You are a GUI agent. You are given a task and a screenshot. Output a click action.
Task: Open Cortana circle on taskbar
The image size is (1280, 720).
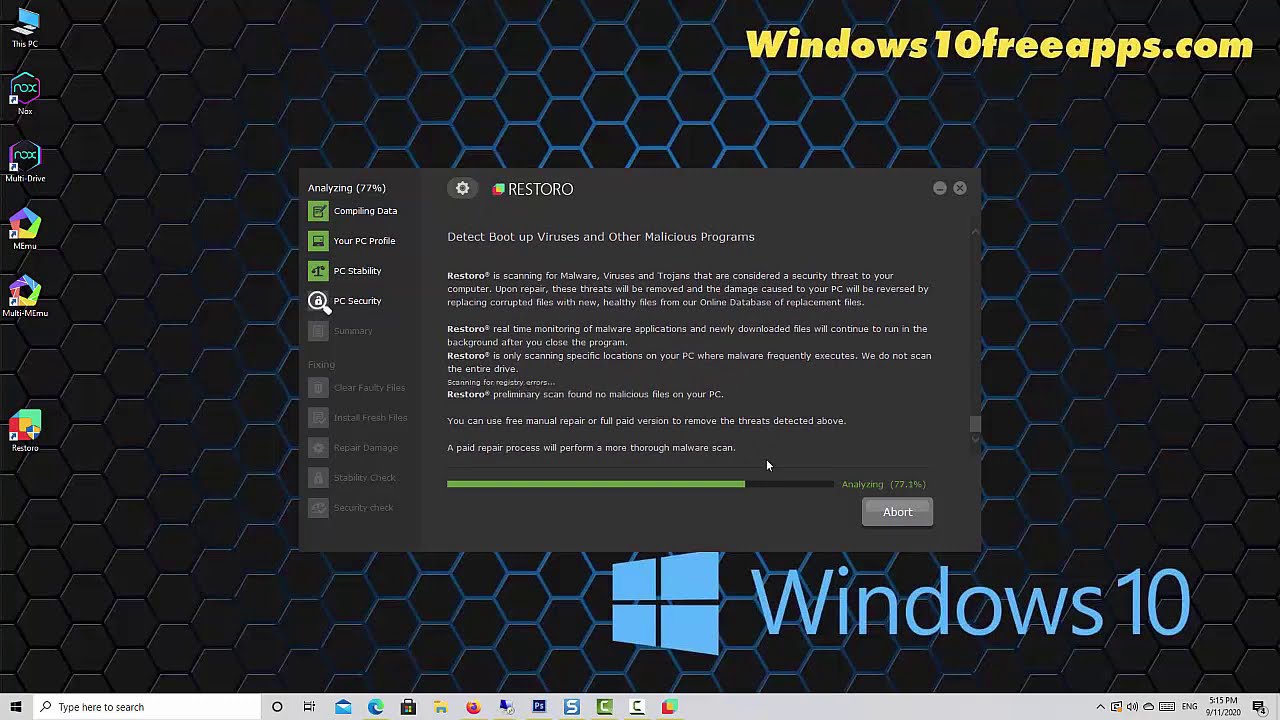tap(277, 707)
